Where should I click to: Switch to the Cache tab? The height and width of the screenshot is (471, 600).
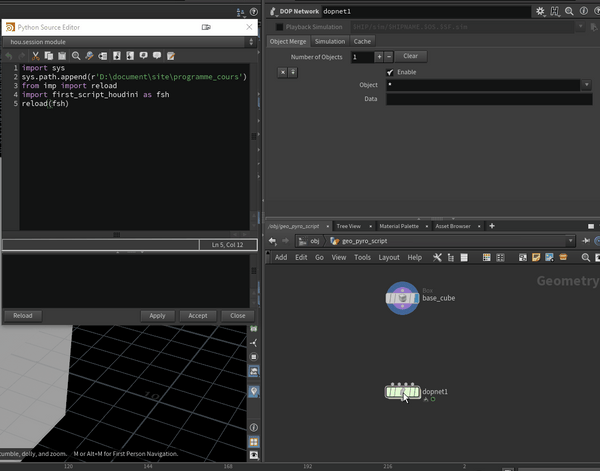[x=362, y=41]
